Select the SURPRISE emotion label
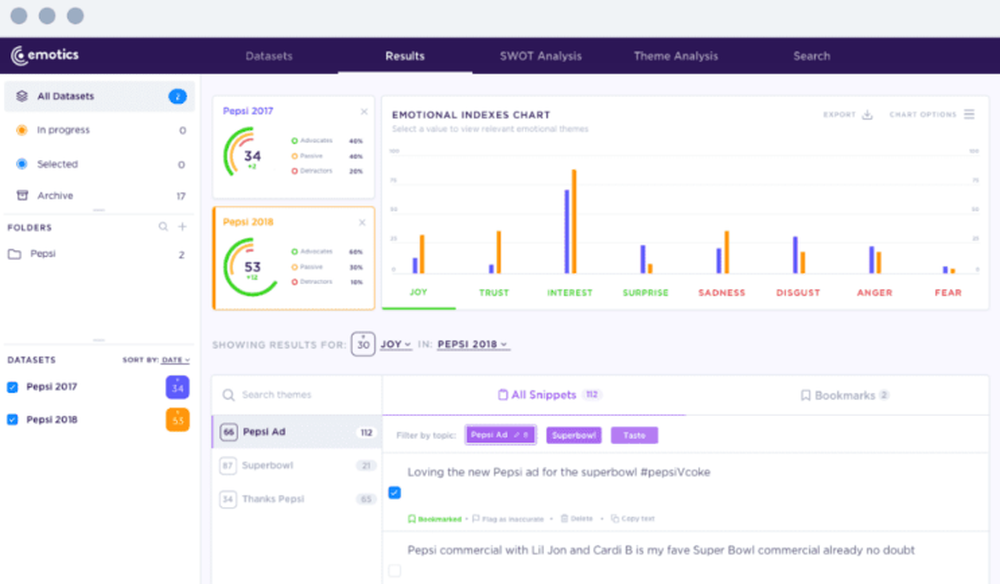This screenshot has height=584, width=1000. 645,293
